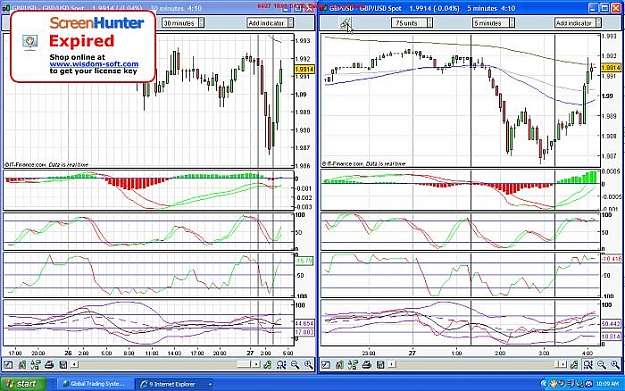
Task: Click the hand icon in system tray
Action: tap(553, 384)
